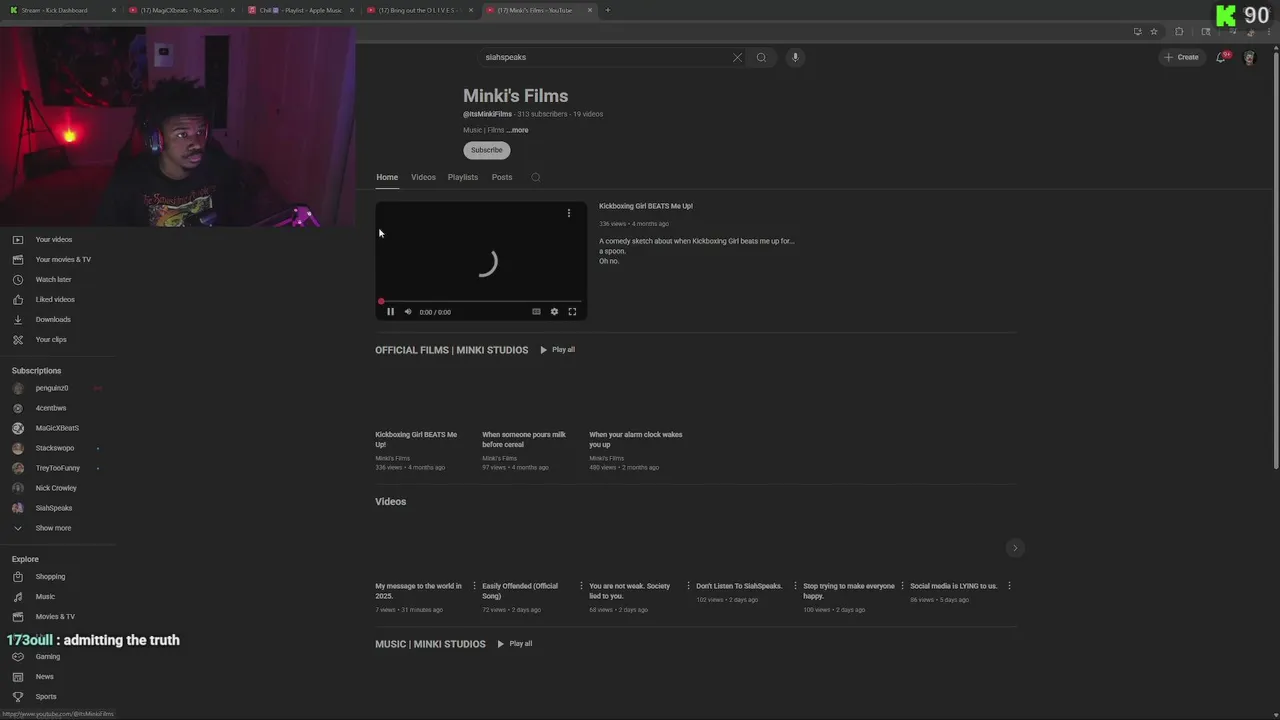Screen dimensions: 1280x720
Task: Open 'When someone pours milk before cereal' video
Action: click(524, 440)
